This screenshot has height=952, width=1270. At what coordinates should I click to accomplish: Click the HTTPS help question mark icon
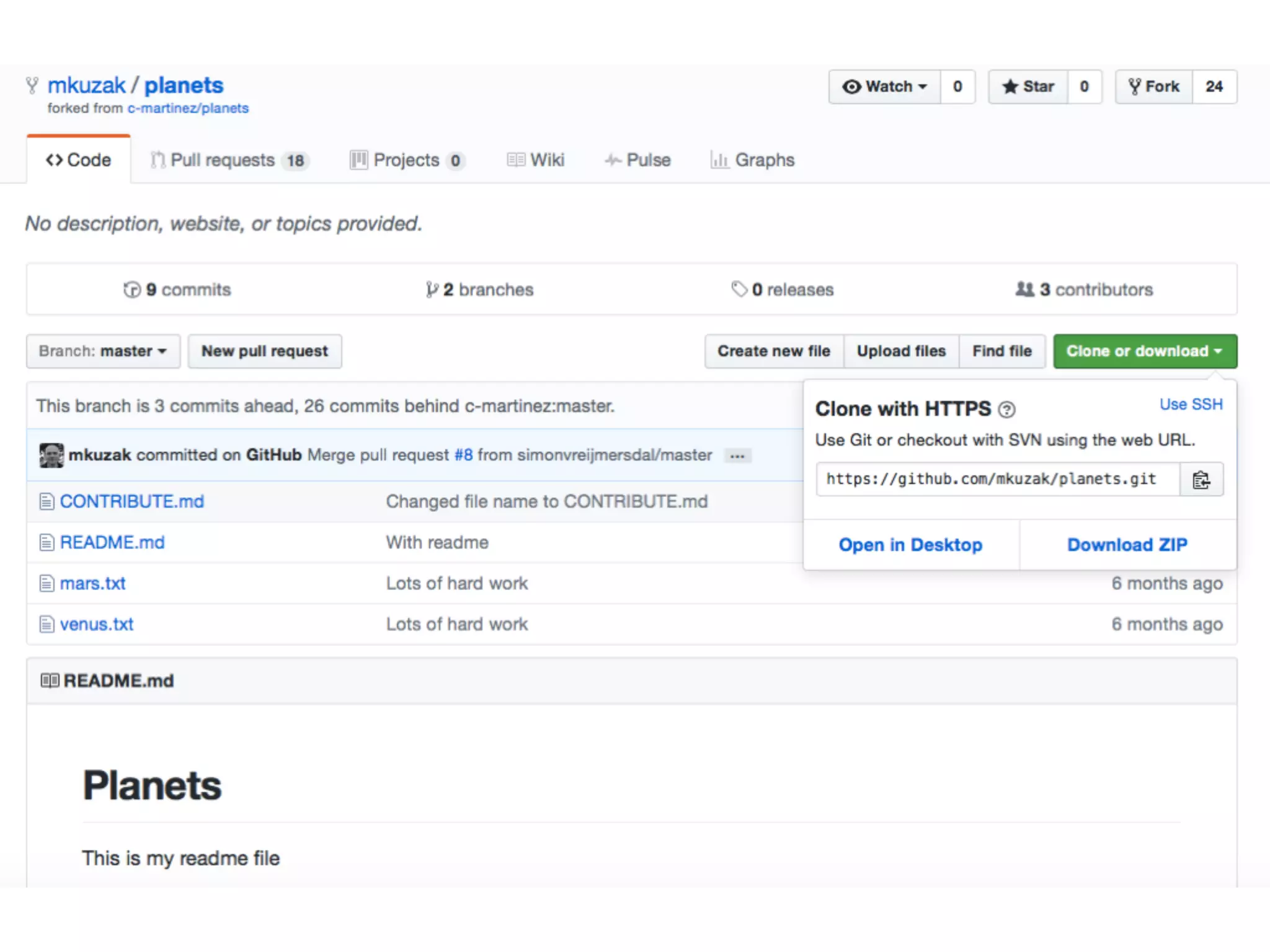click(x=1006, y=410)
